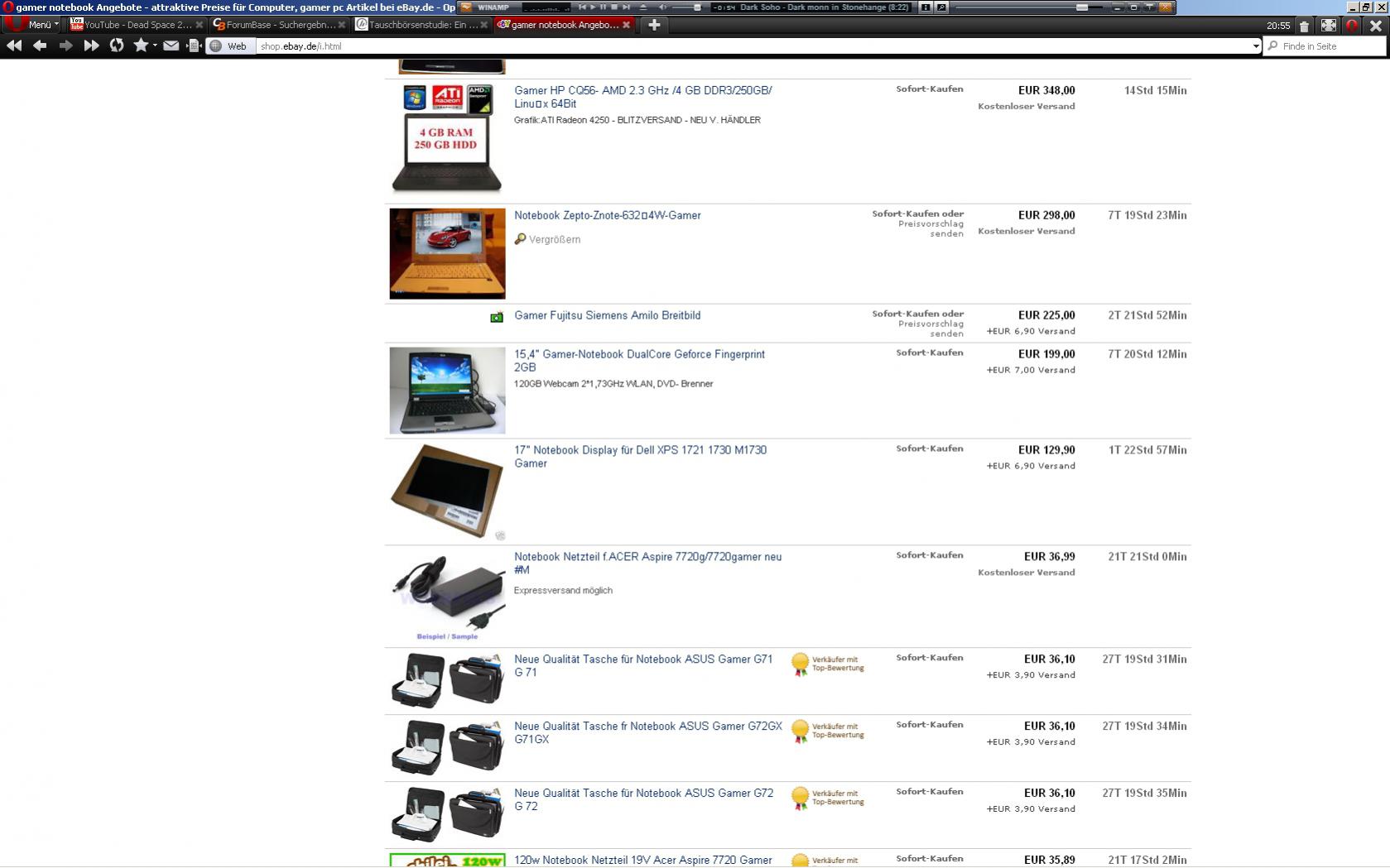
Task: Bookmark this page with star icon
Action: coord(141,46)
